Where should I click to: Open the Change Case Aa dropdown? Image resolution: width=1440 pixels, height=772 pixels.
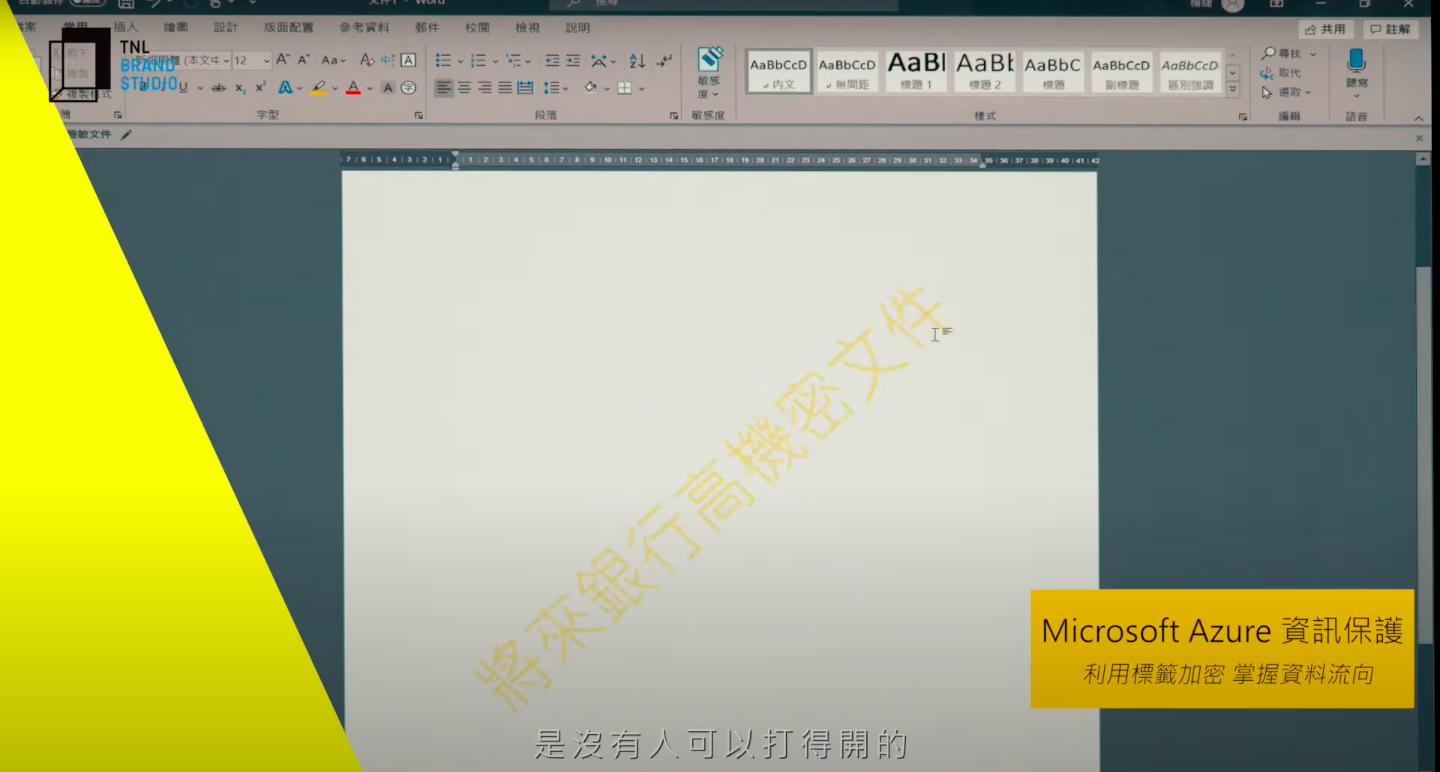pos(334,60)
